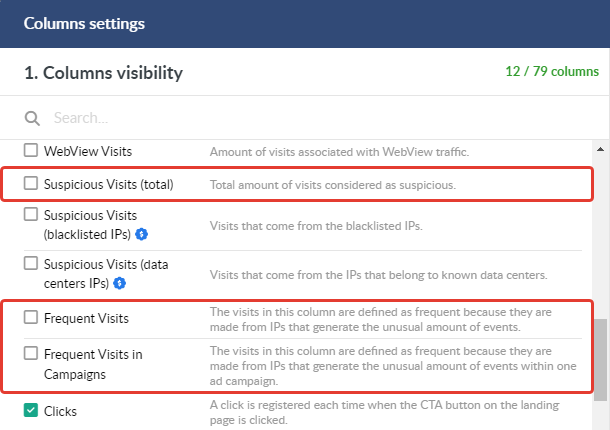The image size is (610, 430).
Task: Check the Frequent Visits checkbox
Action: coord(31,317)
